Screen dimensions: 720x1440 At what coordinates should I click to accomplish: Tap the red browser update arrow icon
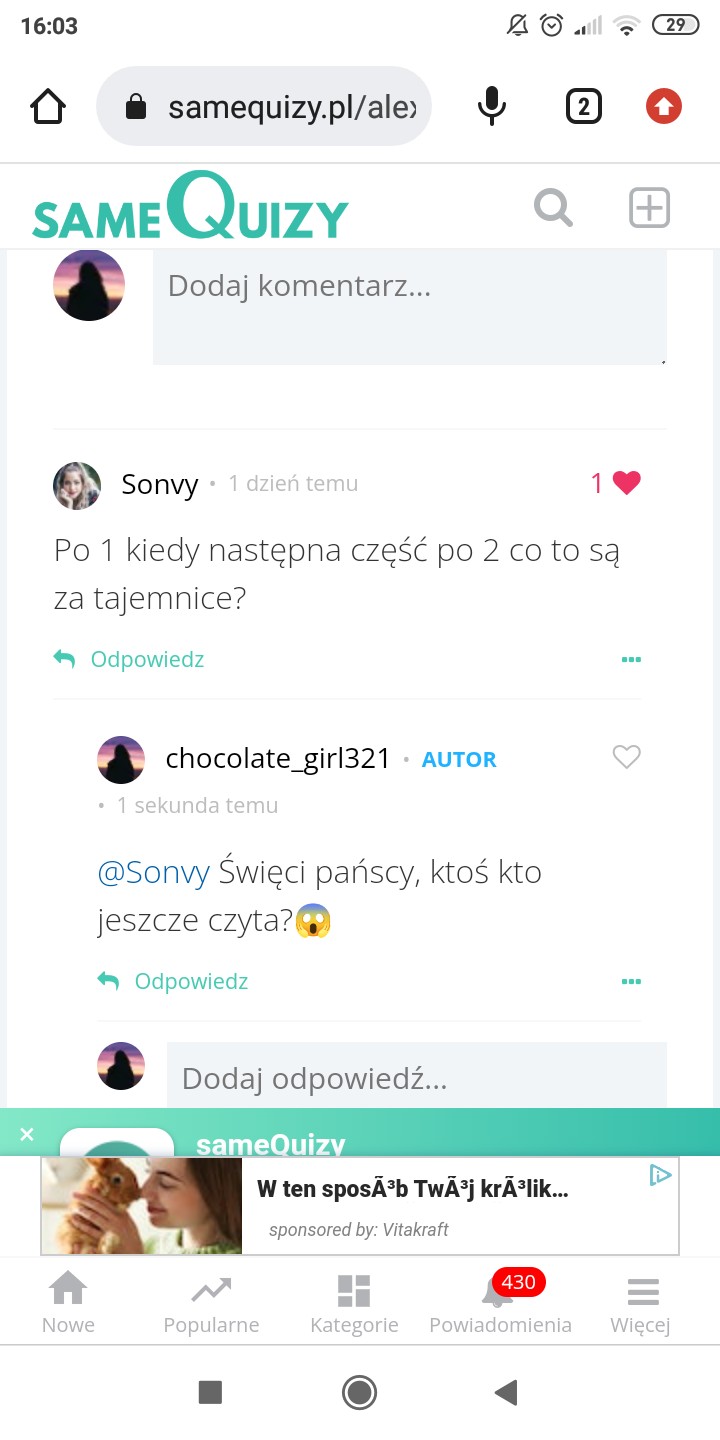[664, 106]
